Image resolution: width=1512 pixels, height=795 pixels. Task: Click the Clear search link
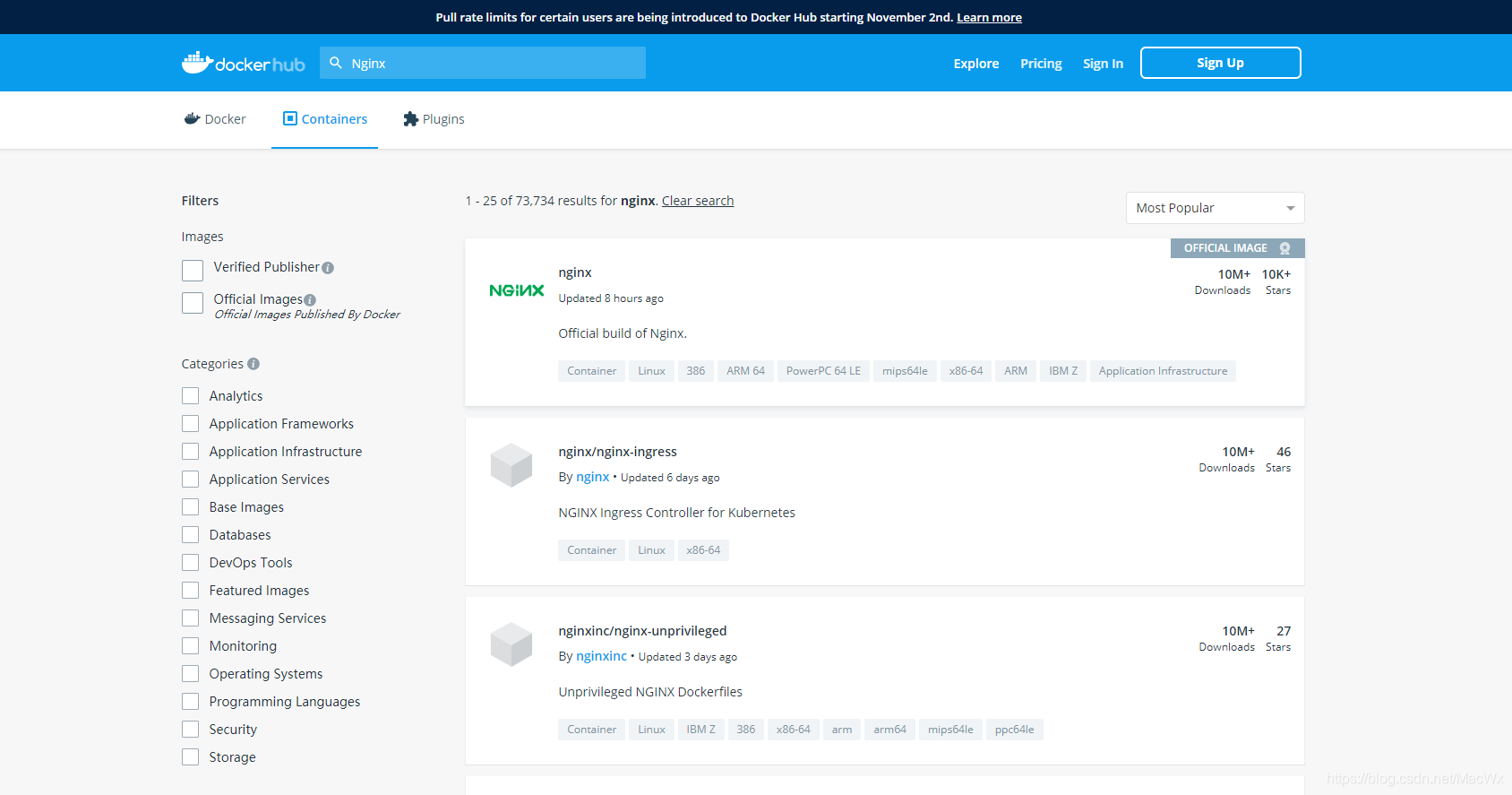698,201
